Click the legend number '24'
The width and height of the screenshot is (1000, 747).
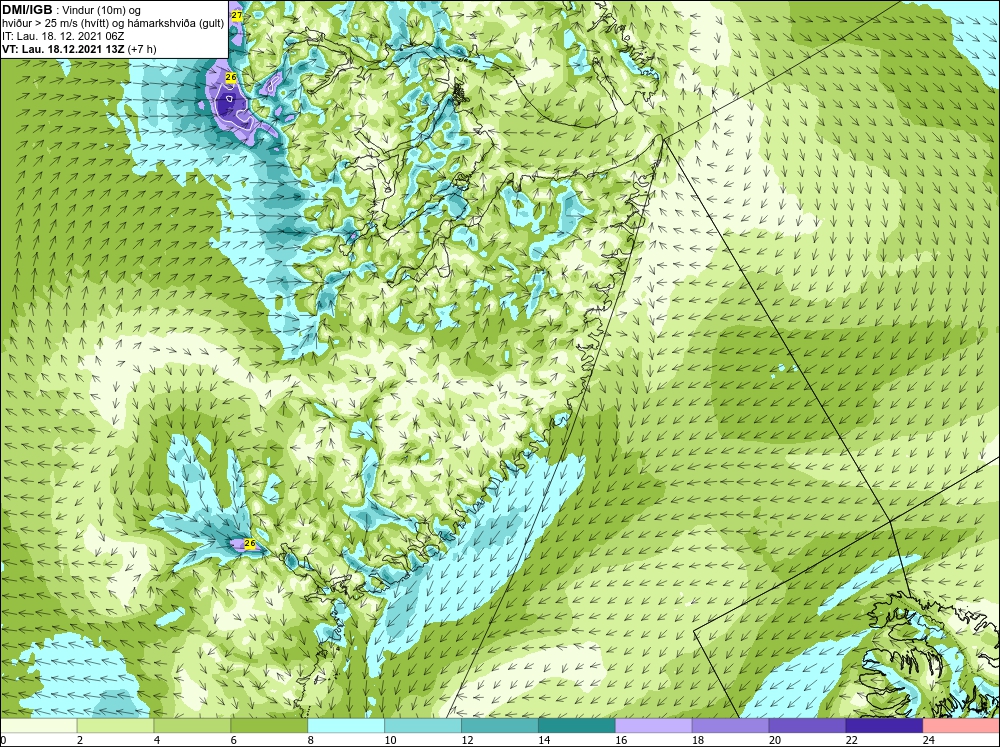coord(929,740)
